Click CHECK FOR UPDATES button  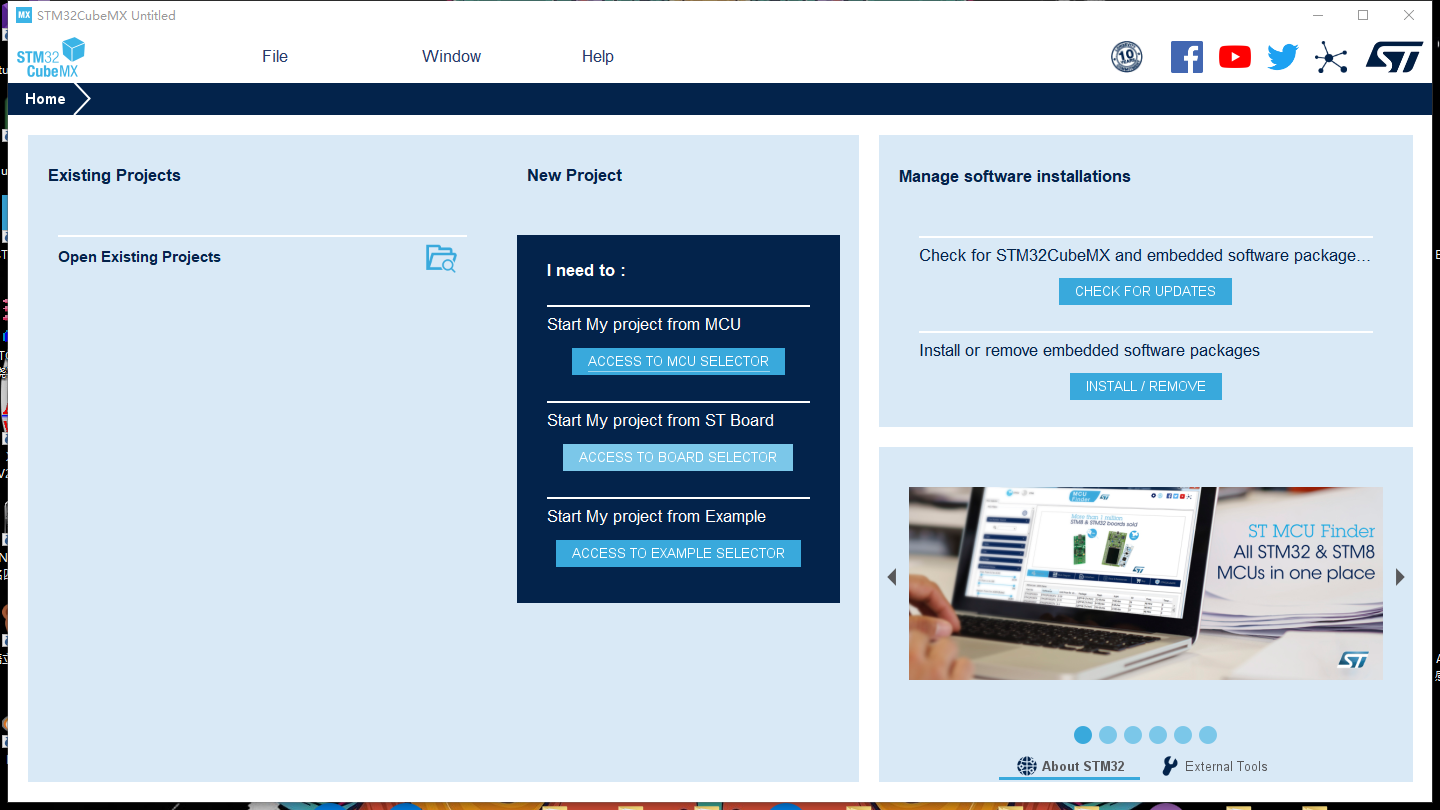coord(1145,291)
